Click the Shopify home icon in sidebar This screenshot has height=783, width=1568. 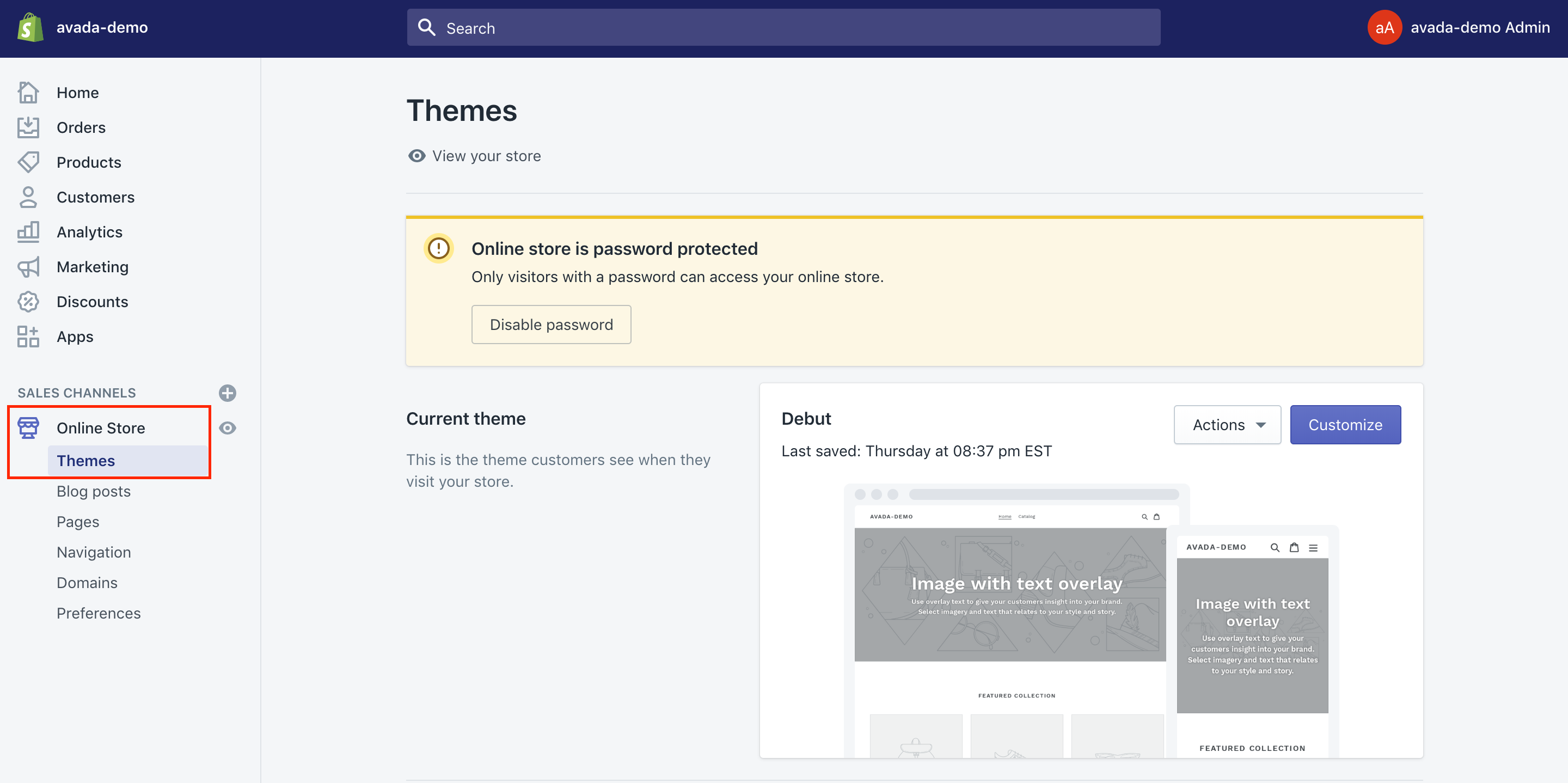click(28, 92)
